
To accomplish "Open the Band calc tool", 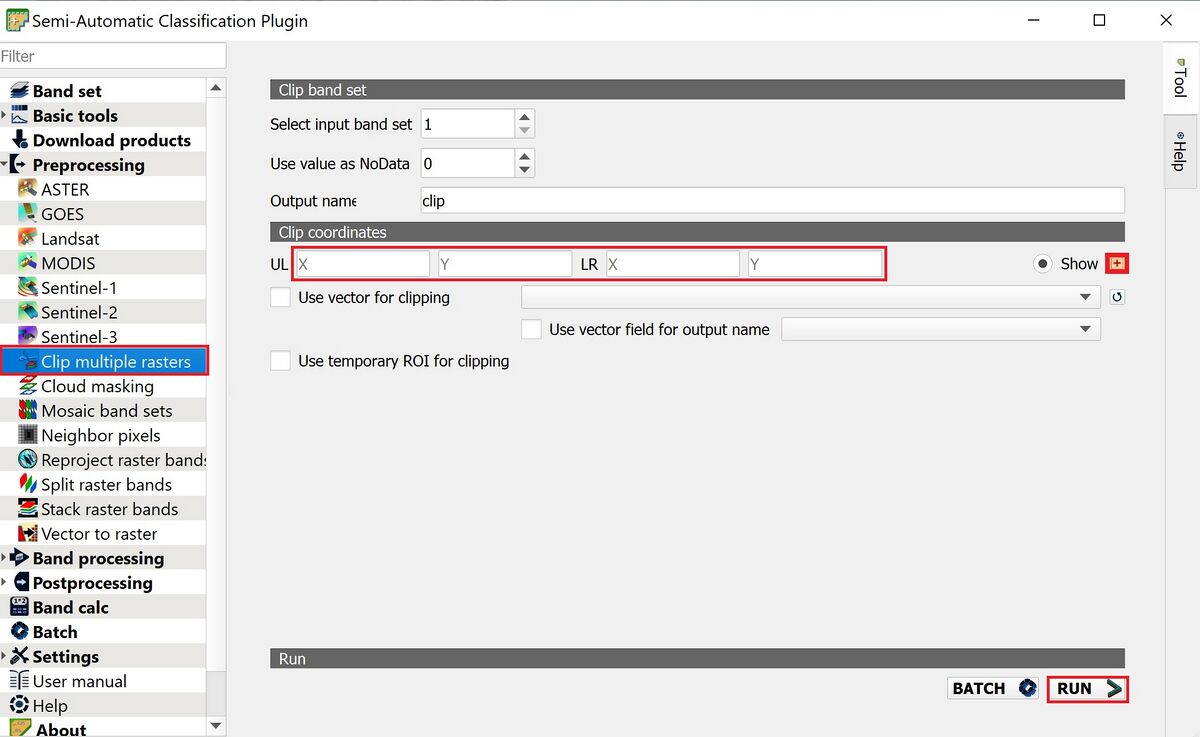I will [x=73, y=607].
